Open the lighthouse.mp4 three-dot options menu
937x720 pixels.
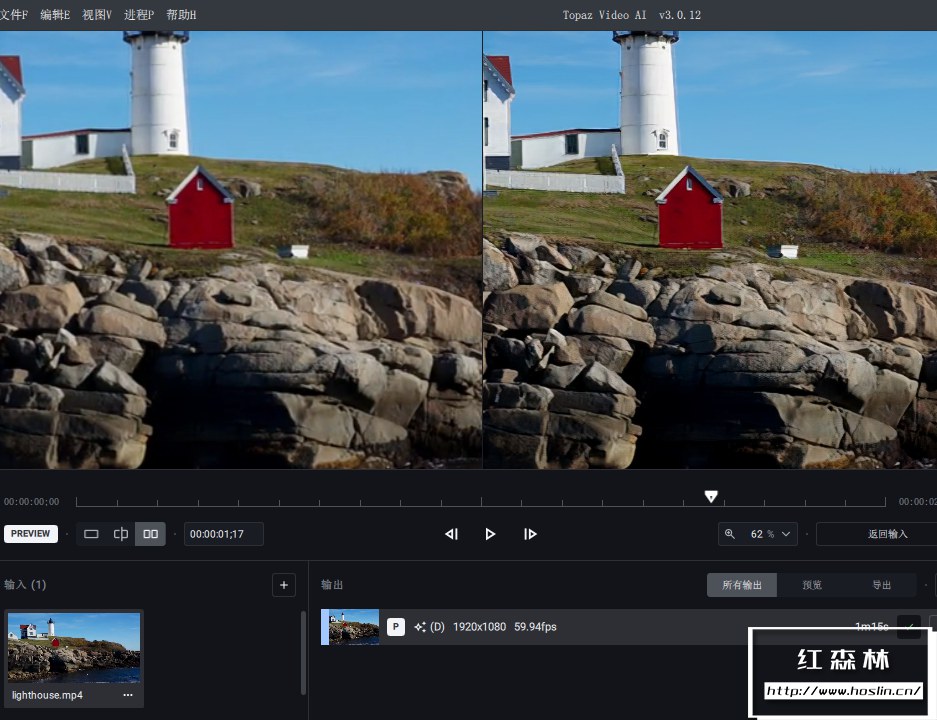click(128, 695)
